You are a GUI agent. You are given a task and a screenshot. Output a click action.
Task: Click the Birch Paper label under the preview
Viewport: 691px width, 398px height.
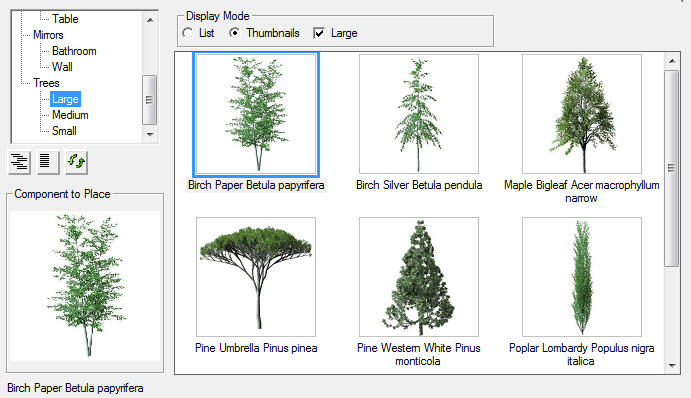pyautogui.click(x=75, y=388)
